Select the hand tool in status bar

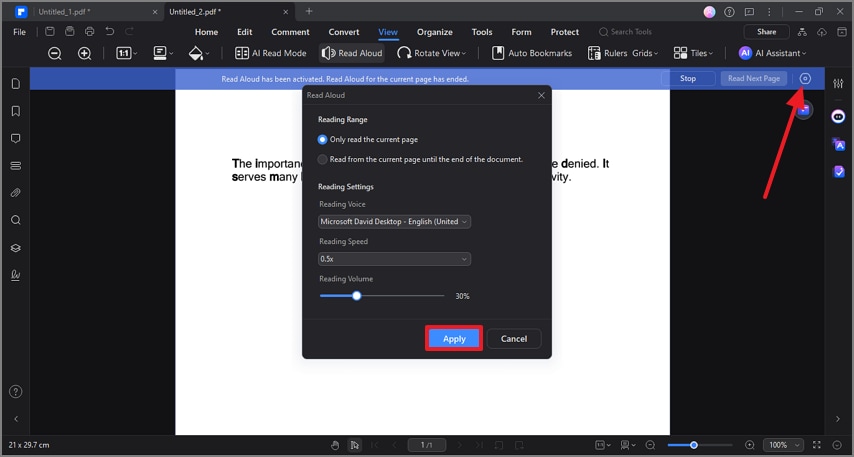point(335,445)
